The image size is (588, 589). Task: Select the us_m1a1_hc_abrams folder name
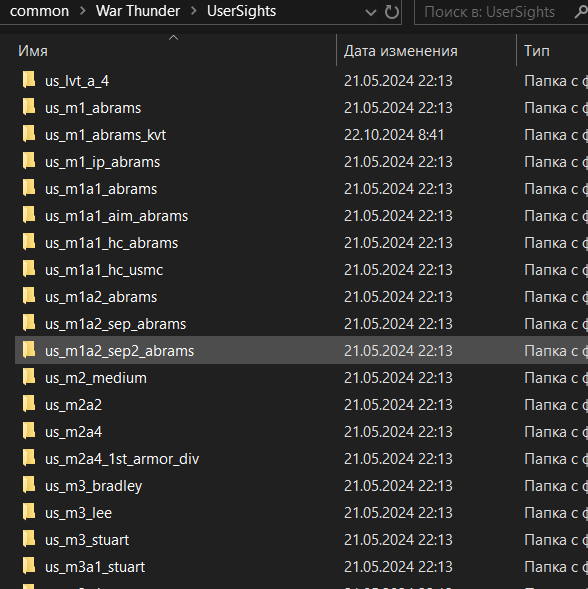(112, 243)
